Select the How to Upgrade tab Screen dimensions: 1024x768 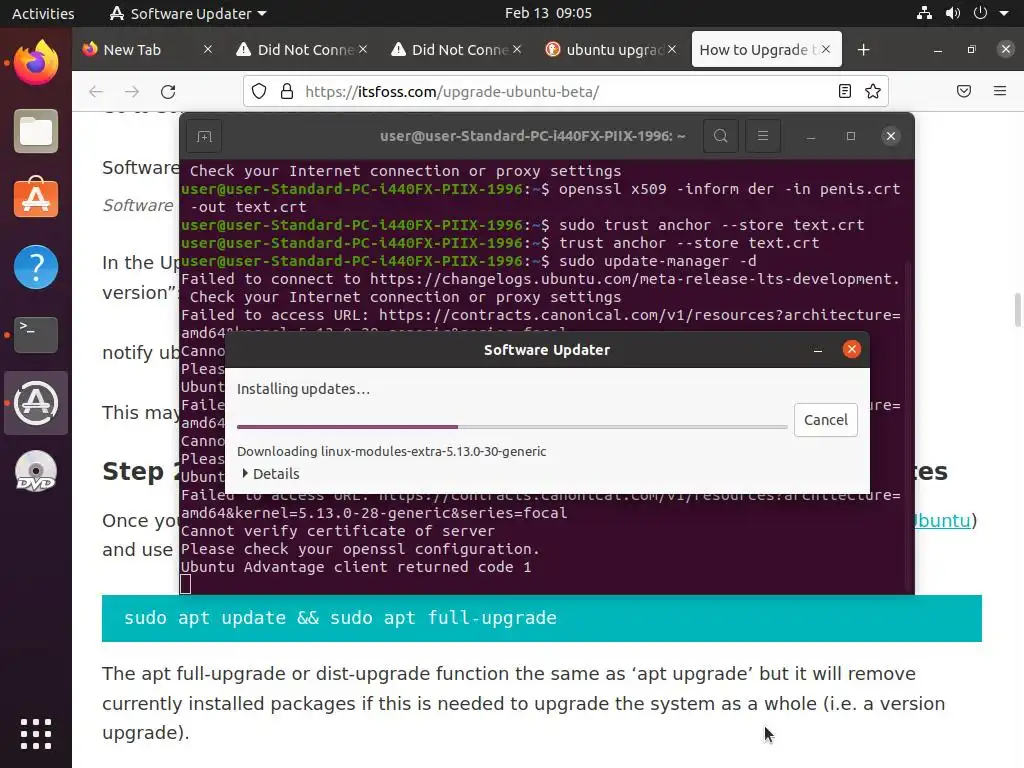point(756,50)
